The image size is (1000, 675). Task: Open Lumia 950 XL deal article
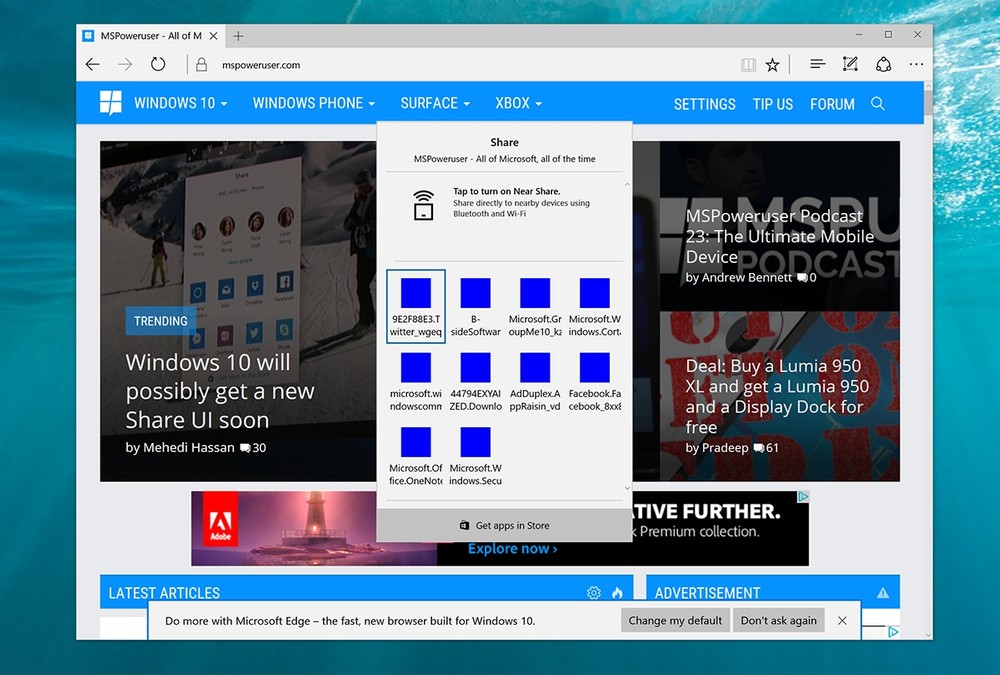click(777, 396)
